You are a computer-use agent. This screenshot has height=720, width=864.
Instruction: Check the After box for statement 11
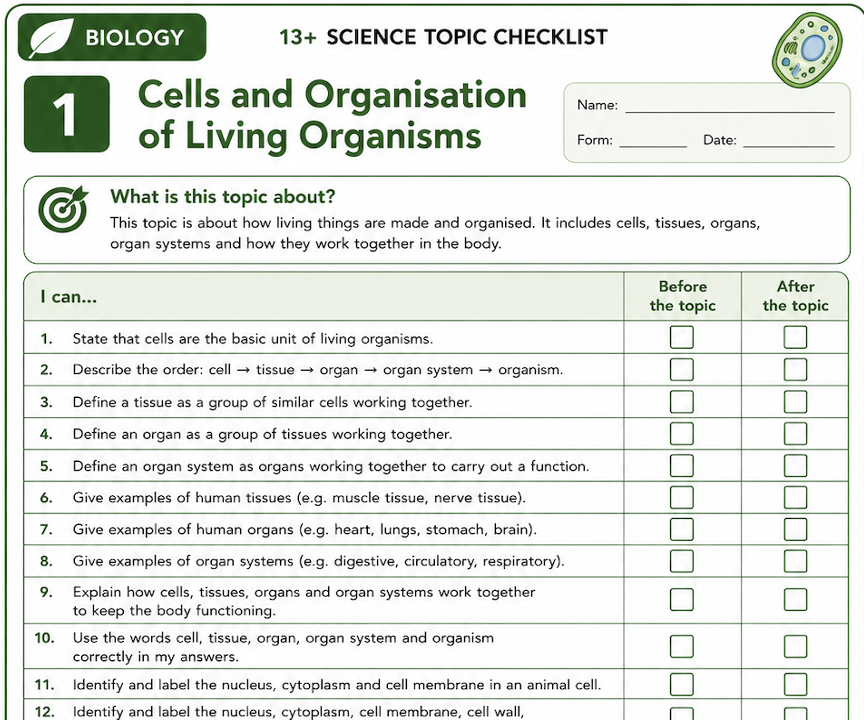795,685
